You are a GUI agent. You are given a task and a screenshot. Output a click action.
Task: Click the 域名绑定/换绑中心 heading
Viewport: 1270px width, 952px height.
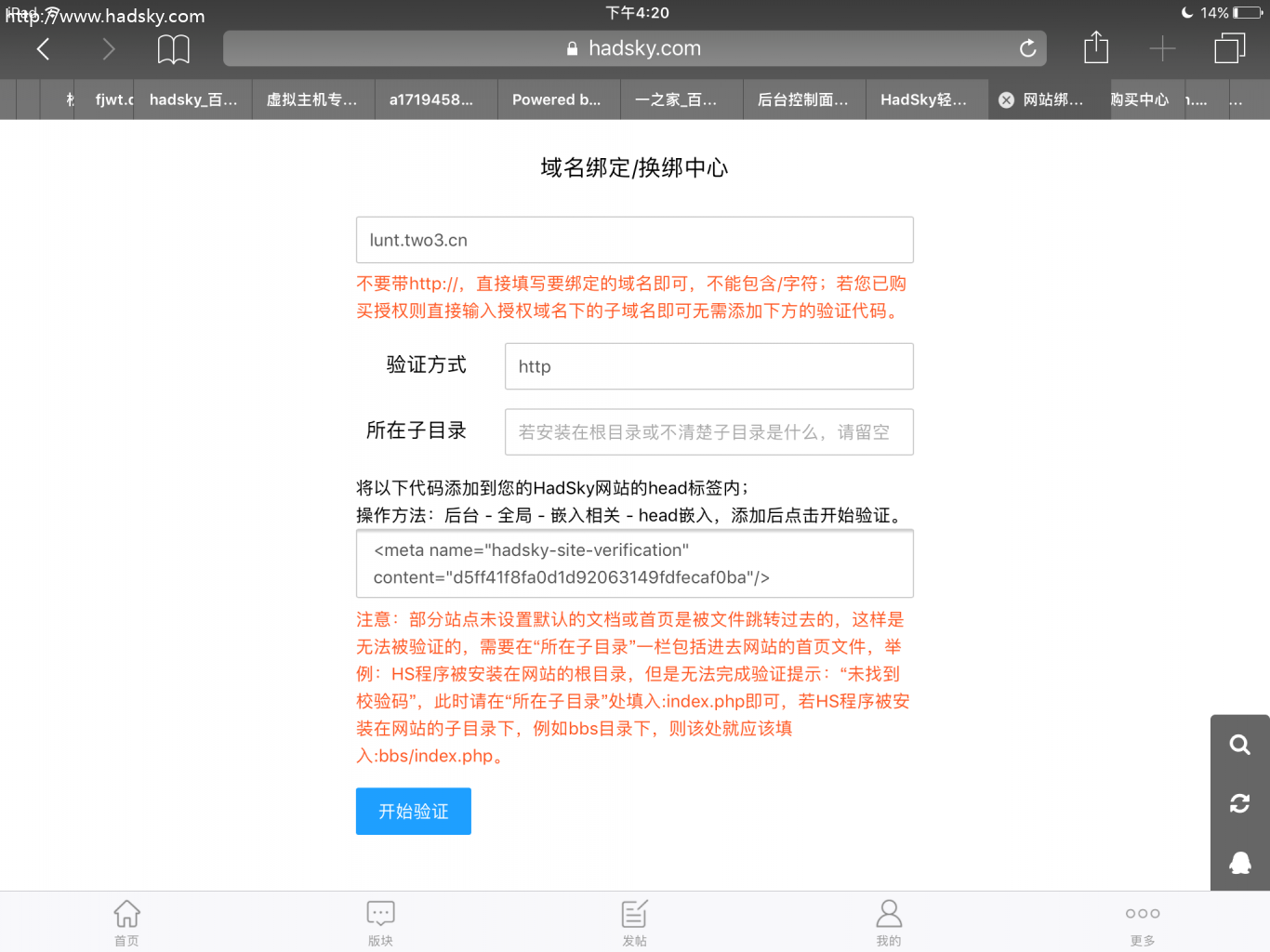click(x=635, y=167)
